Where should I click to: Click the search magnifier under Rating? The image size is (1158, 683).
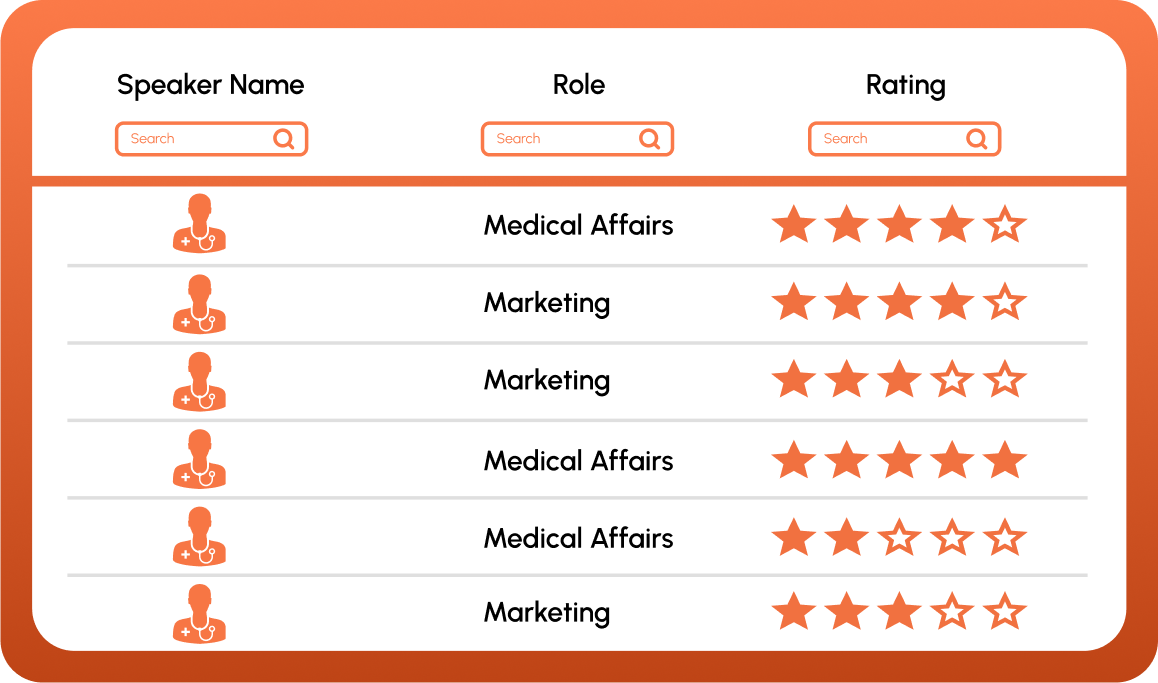(x=977, y=139)
